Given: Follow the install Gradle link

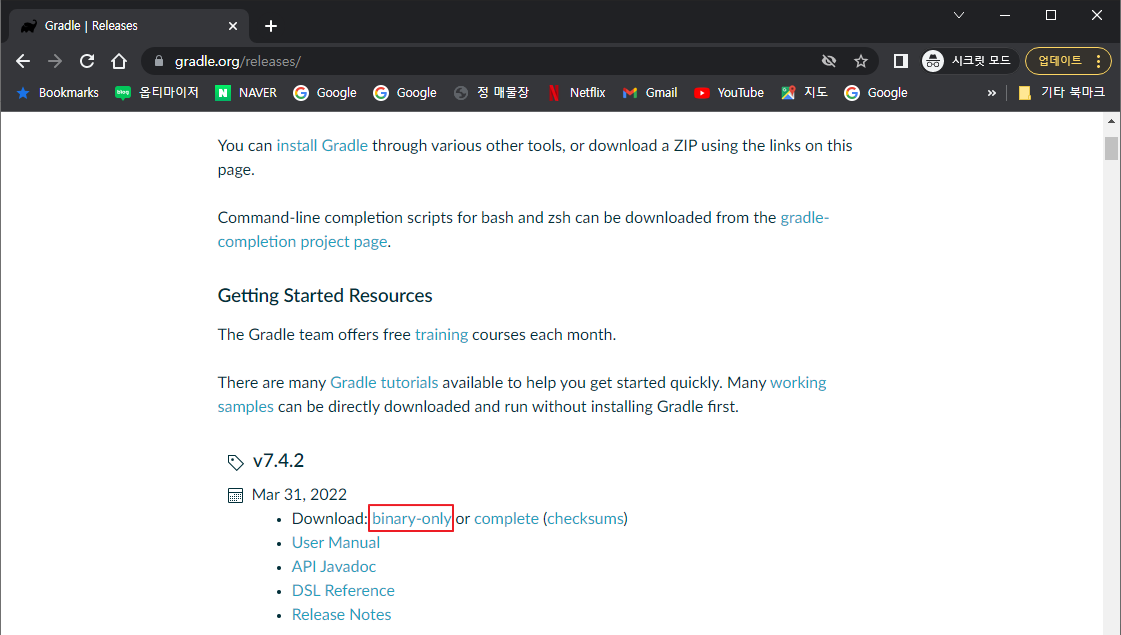Looking at the screenshot, I should pyautogui.click(x=322, y=146).
